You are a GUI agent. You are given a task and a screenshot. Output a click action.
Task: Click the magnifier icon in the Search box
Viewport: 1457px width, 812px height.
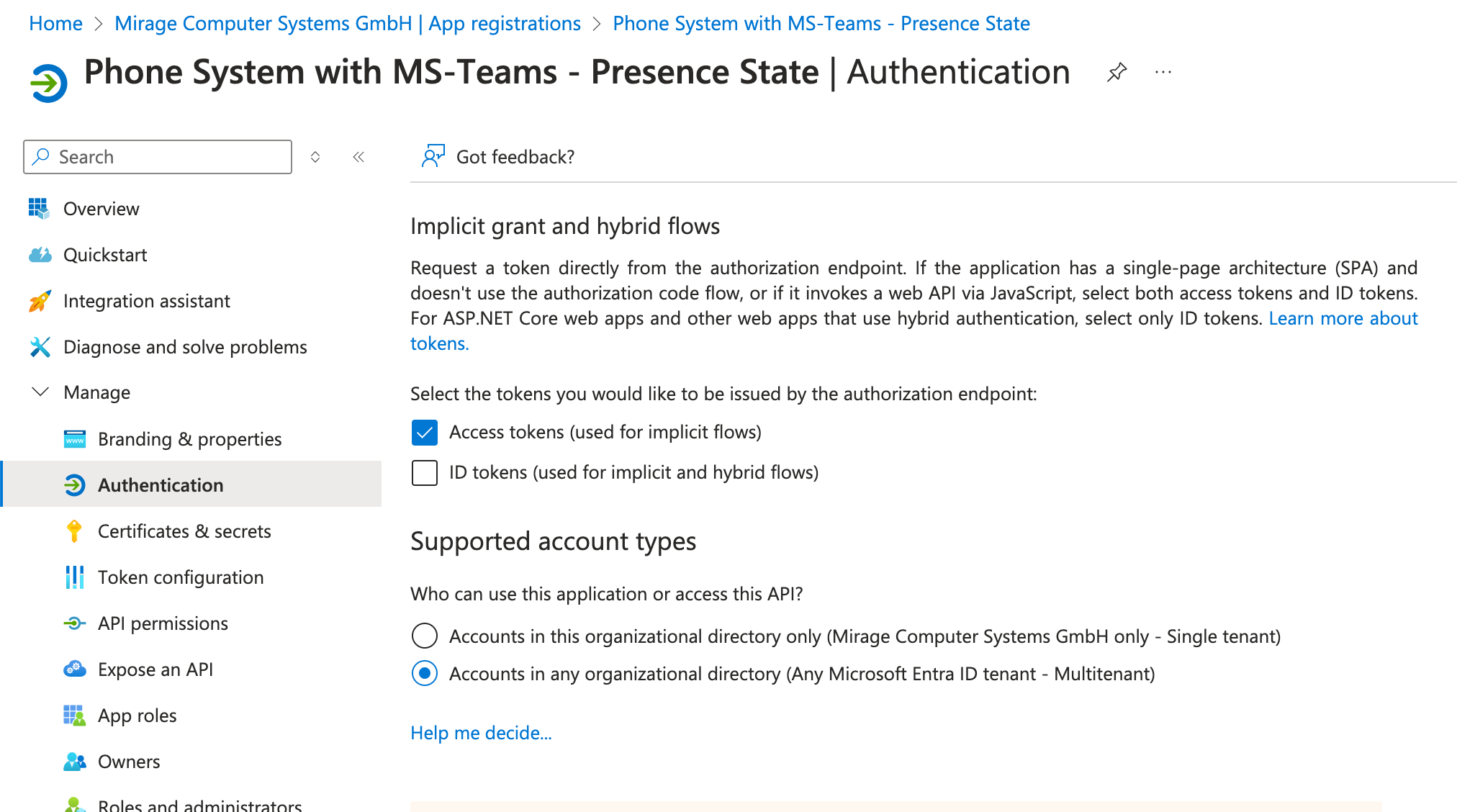click(x=41, y=156)
